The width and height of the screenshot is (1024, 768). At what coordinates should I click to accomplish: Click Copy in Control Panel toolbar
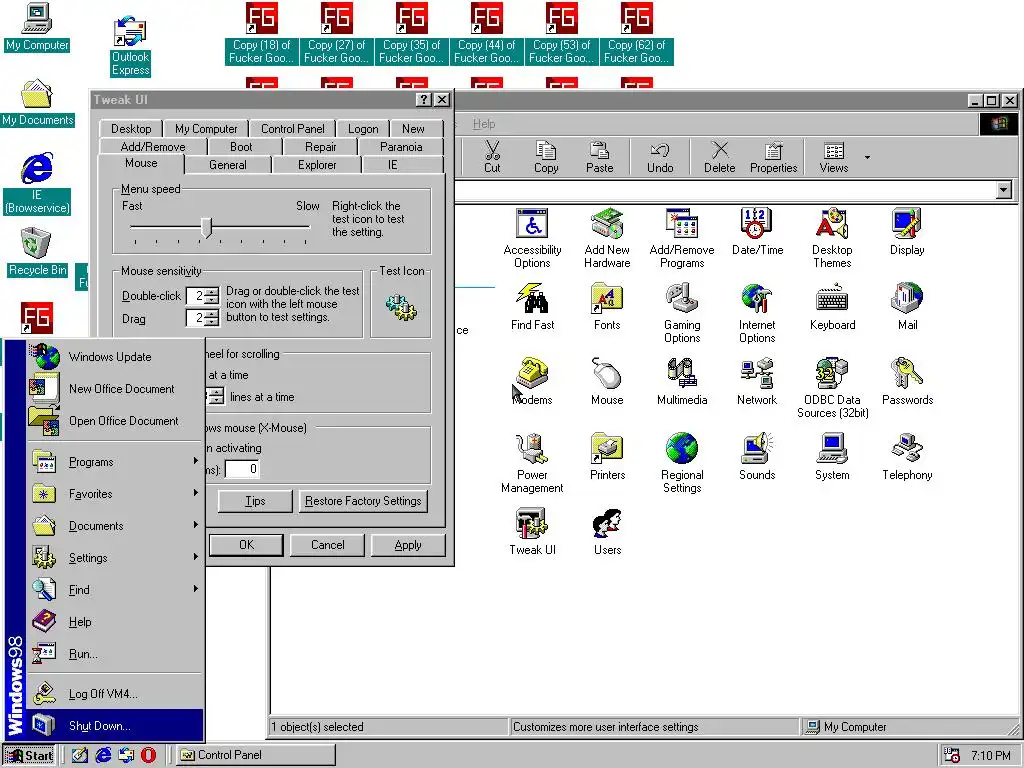pyautogui.click(x=546, y=157)
